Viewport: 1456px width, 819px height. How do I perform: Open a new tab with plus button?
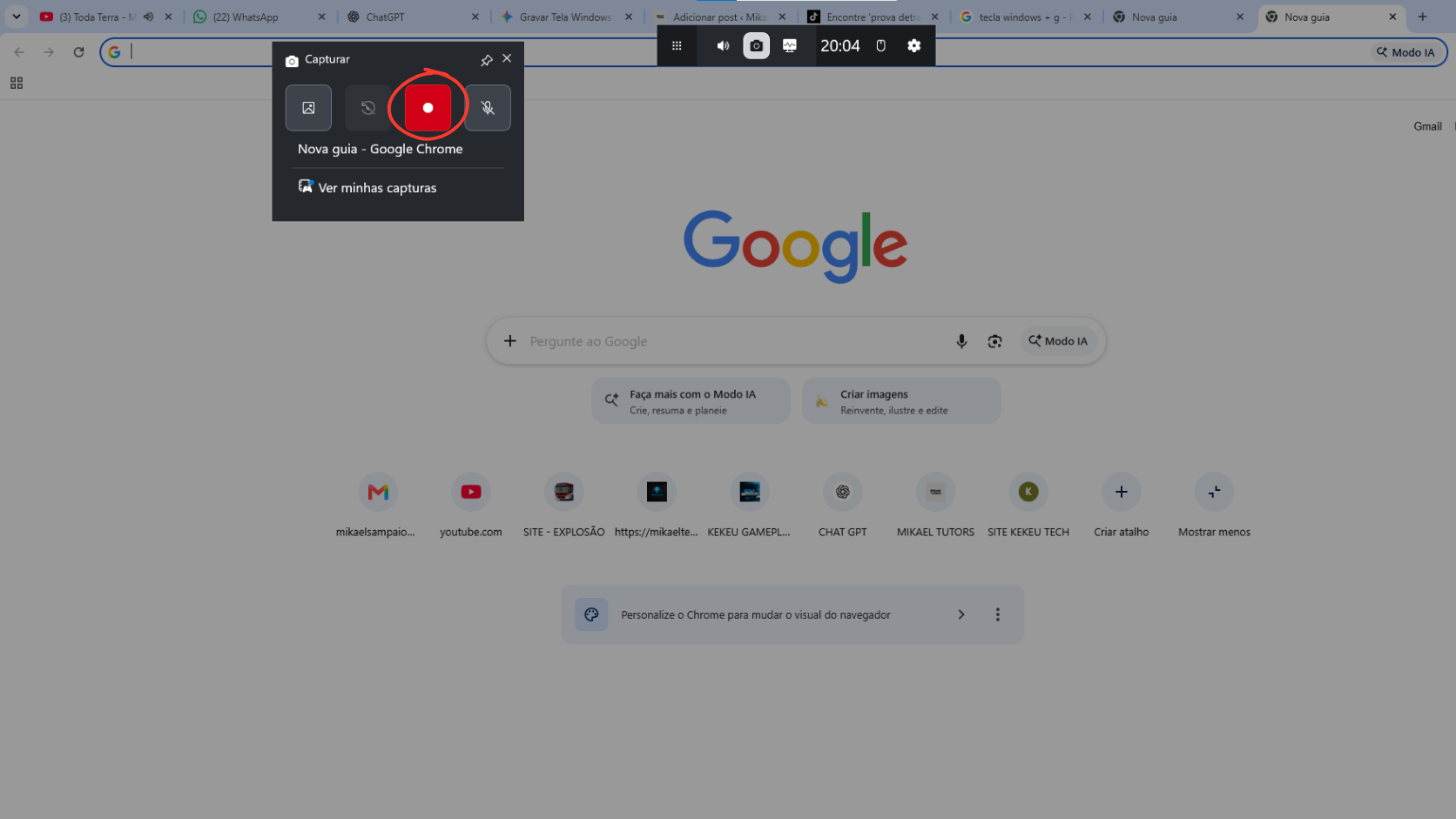[x=1422, y=17]
